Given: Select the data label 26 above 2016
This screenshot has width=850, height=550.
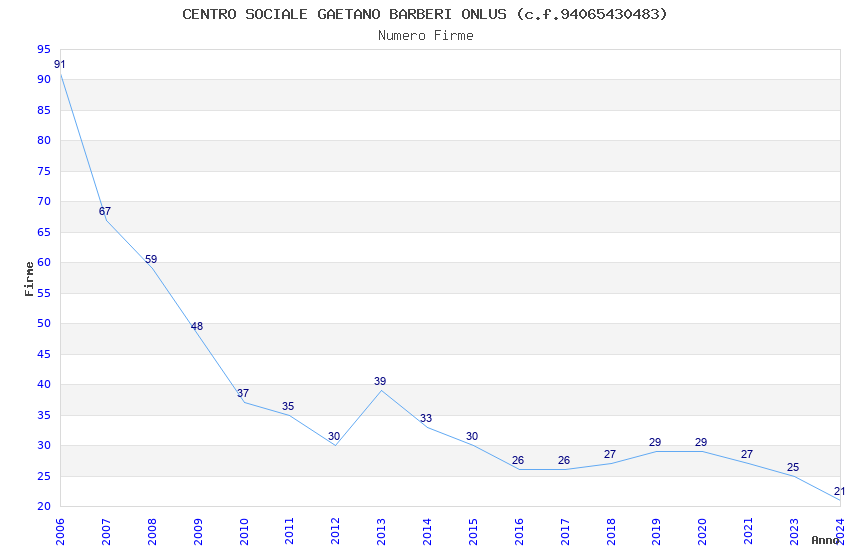Looking at the screenshot, I should pyautogui.click(x=518, y=461).
